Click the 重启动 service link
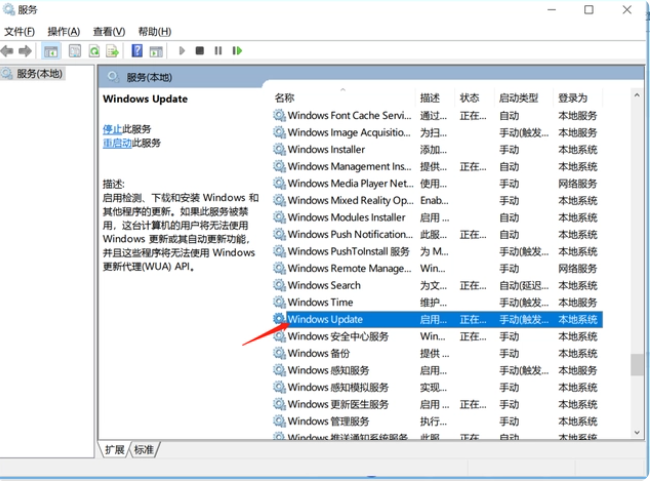The width and height of the screenshot is (651, 481). [x=117, y=143]
